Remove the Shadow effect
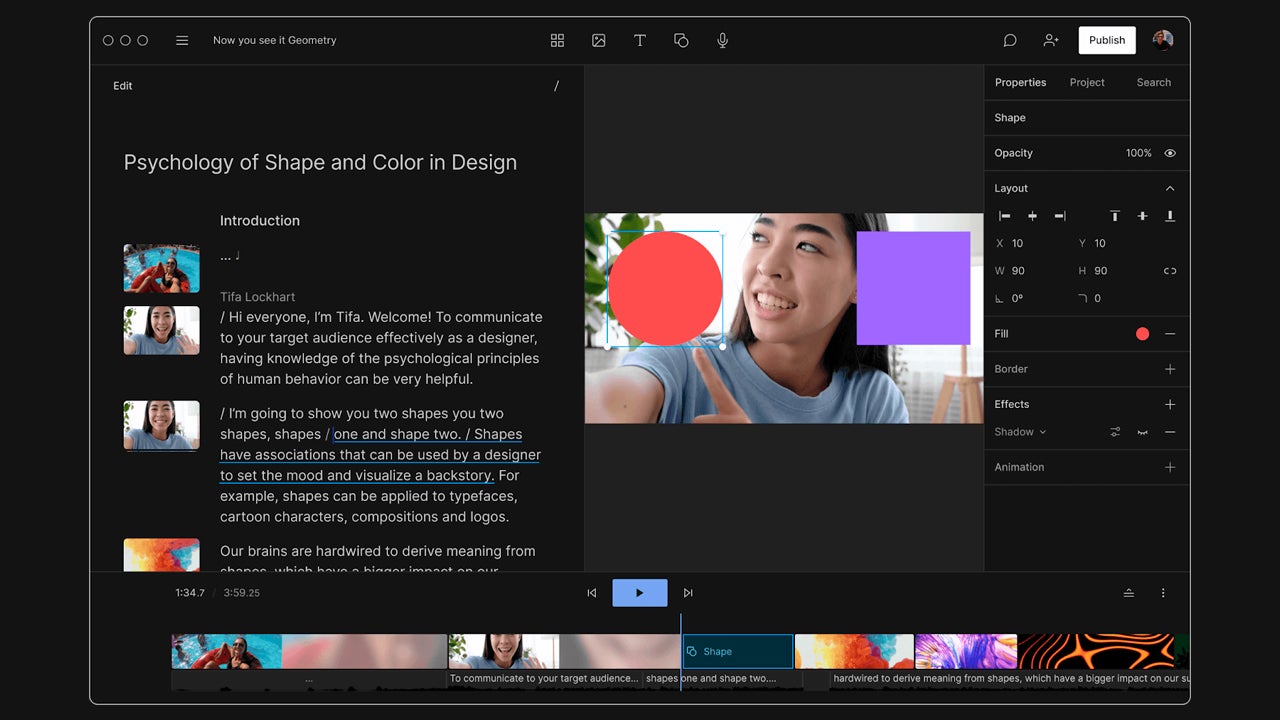1280x720 pixels. pos(1170,432)
